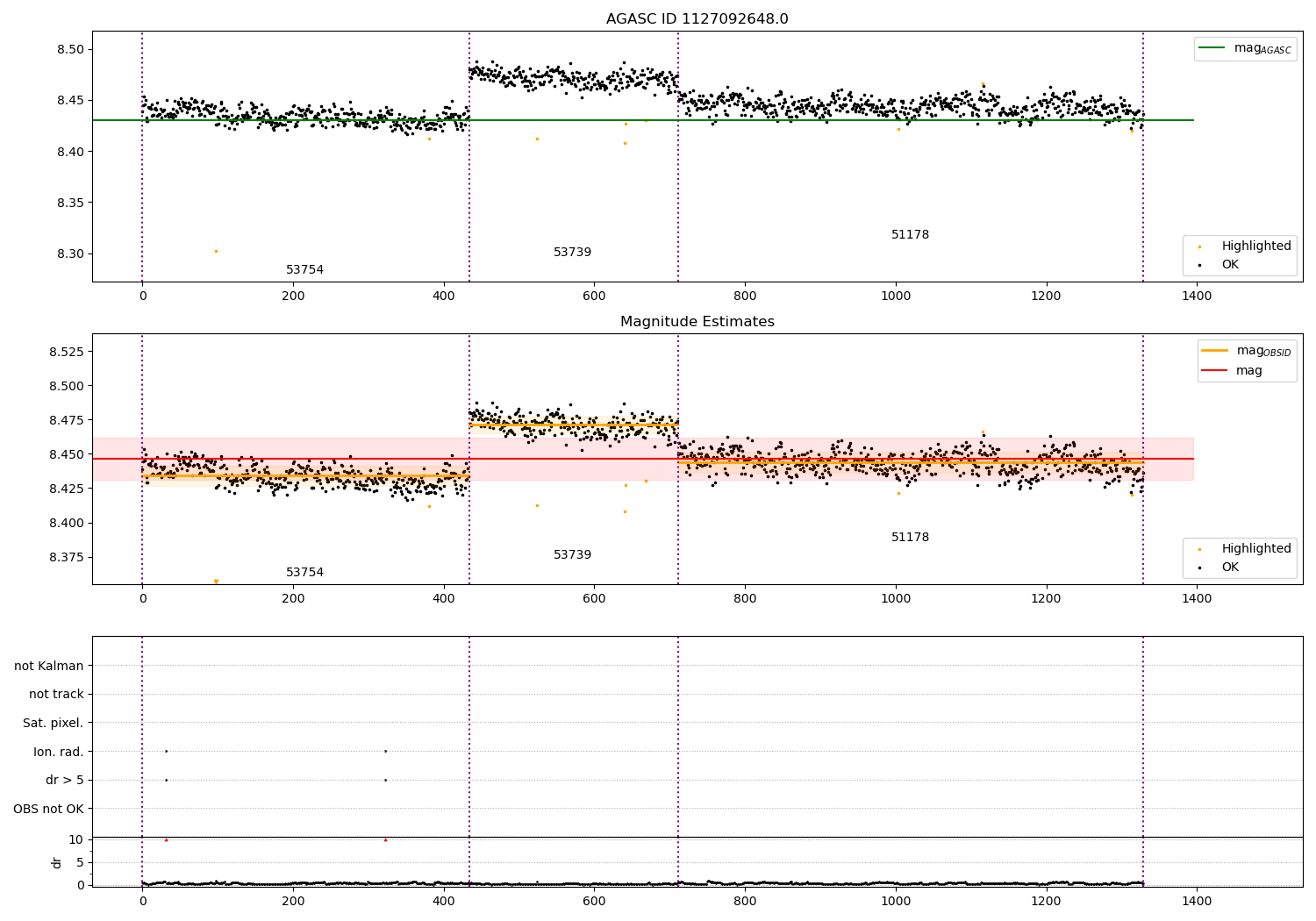Click the 'dr' axis label

click(57, 862)
